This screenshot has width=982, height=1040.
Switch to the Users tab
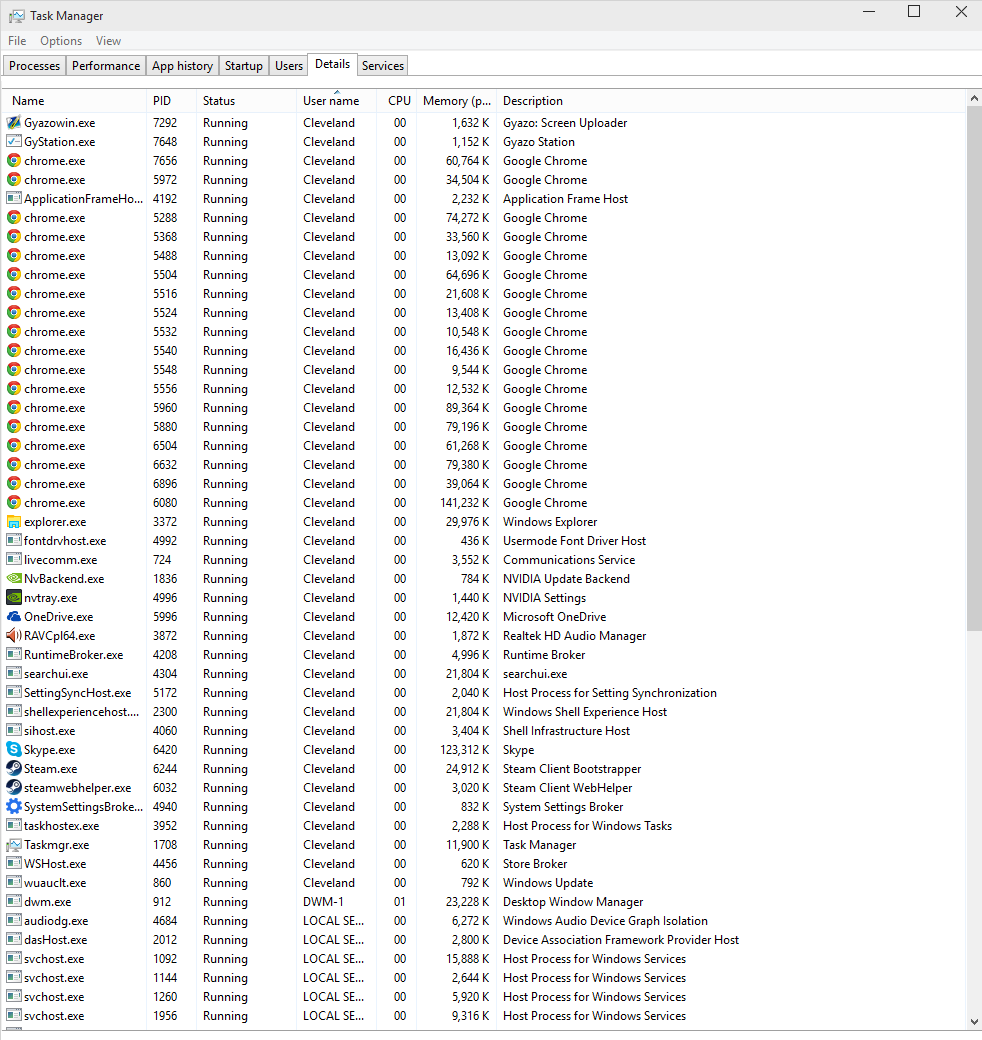289,66
